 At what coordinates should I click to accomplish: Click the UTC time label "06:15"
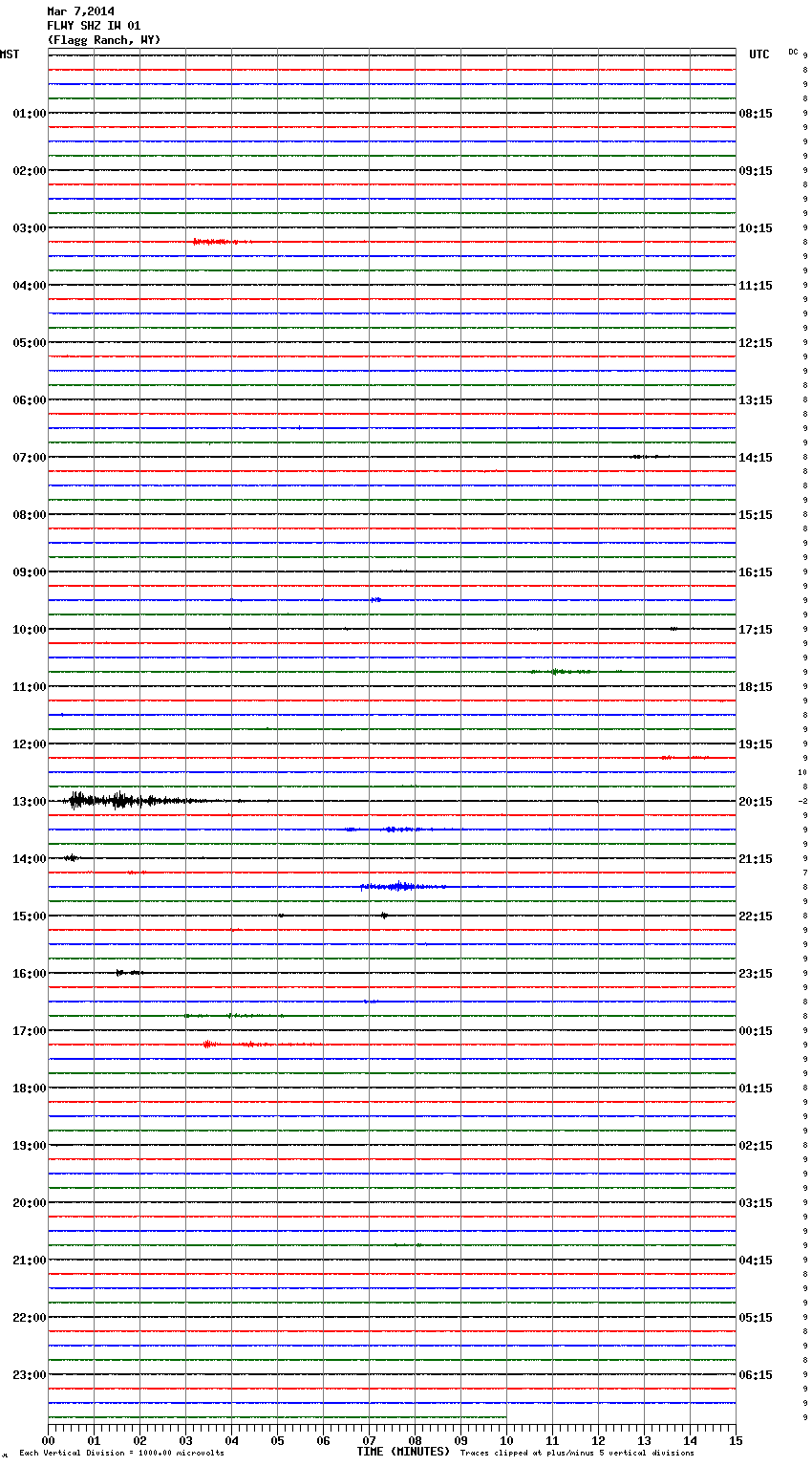pos(756,1375)
